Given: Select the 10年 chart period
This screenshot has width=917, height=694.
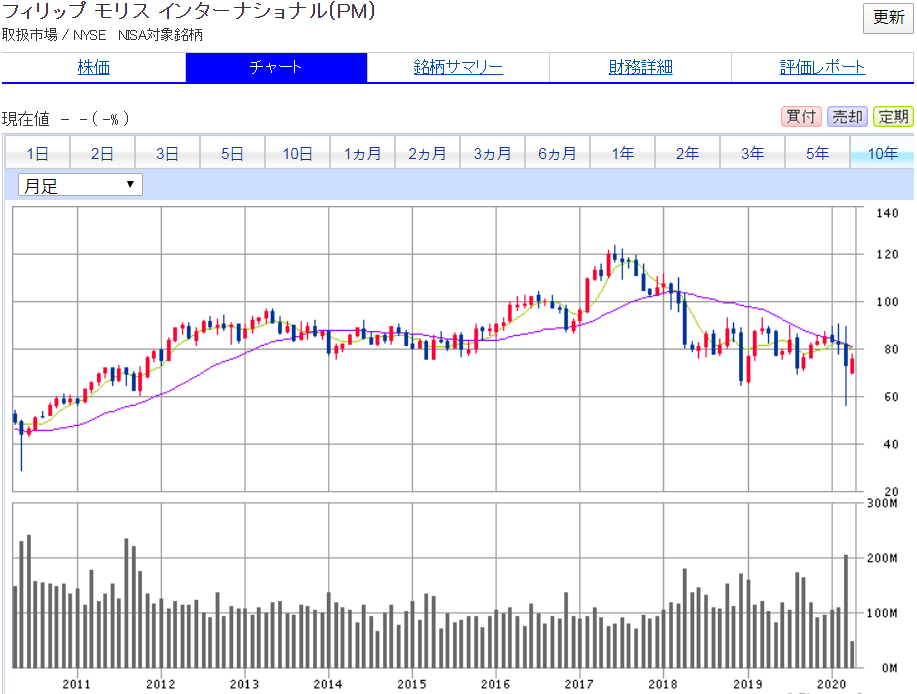Looking at the screenshot, I should point(882,153).
